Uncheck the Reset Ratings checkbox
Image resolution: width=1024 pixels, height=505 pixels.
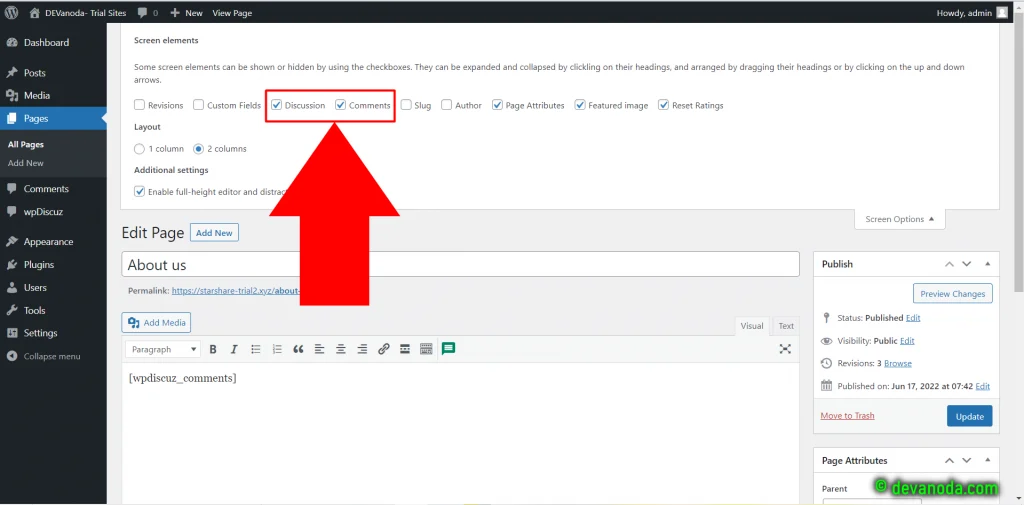664,105
